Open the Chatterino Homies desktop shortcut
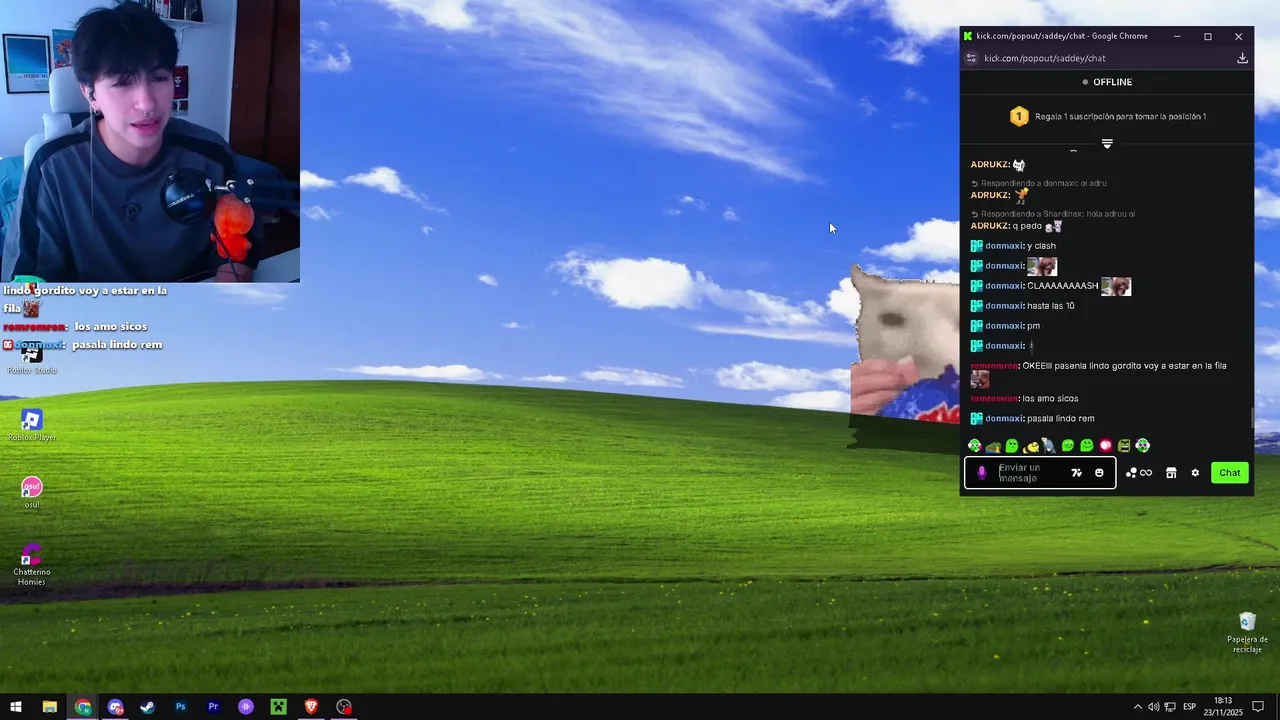The image size is (1280, 720). (x=32, y=565)
